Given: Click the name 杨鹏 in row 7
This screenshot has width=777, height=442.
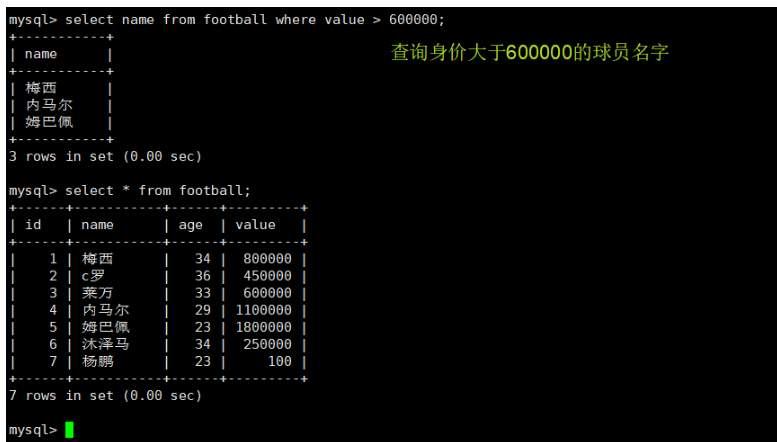Looking at the screenshot, I should (x=98, y=361).
